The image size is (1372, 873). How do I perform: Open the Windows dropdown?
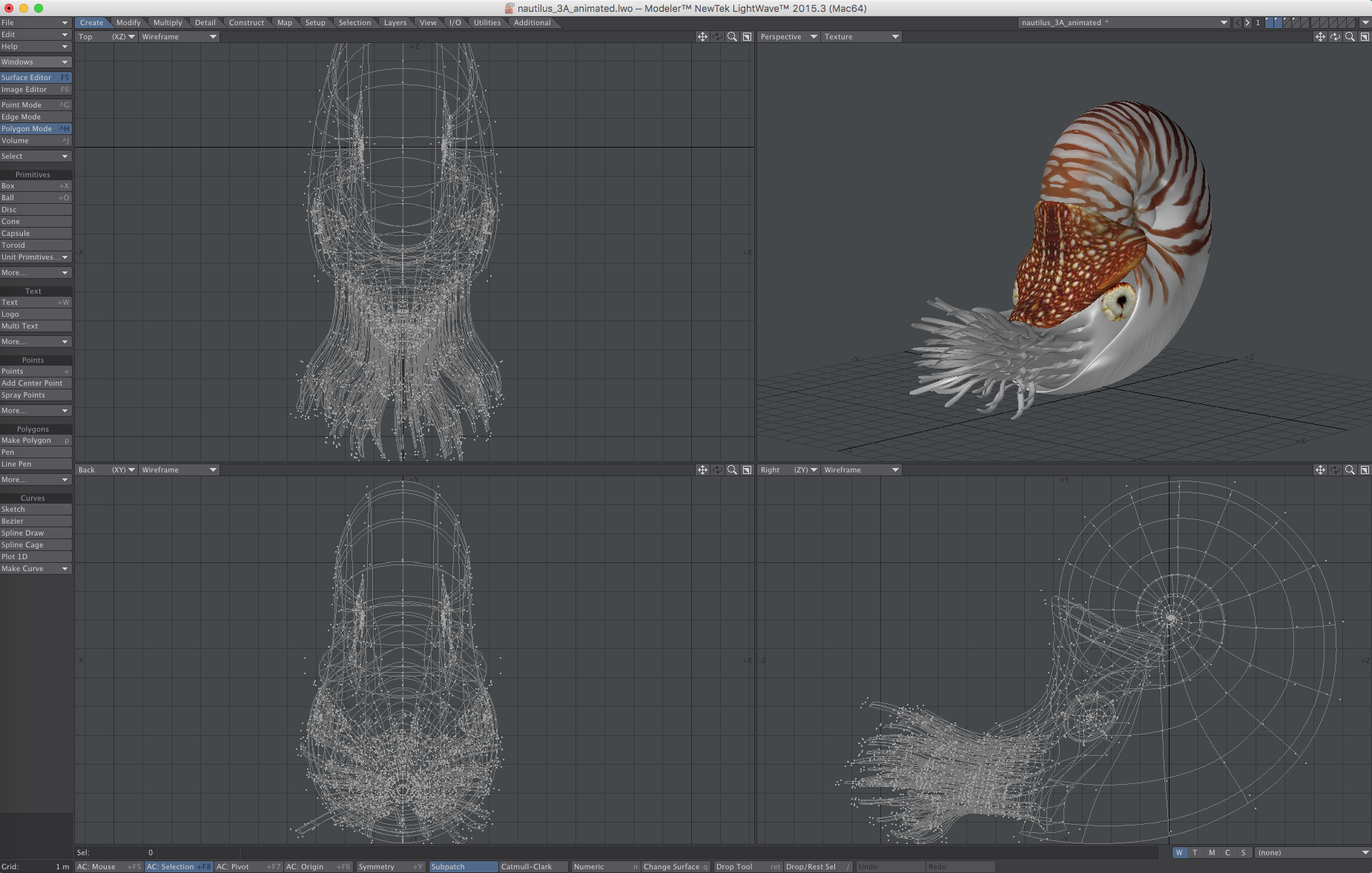tap(36, 62)
